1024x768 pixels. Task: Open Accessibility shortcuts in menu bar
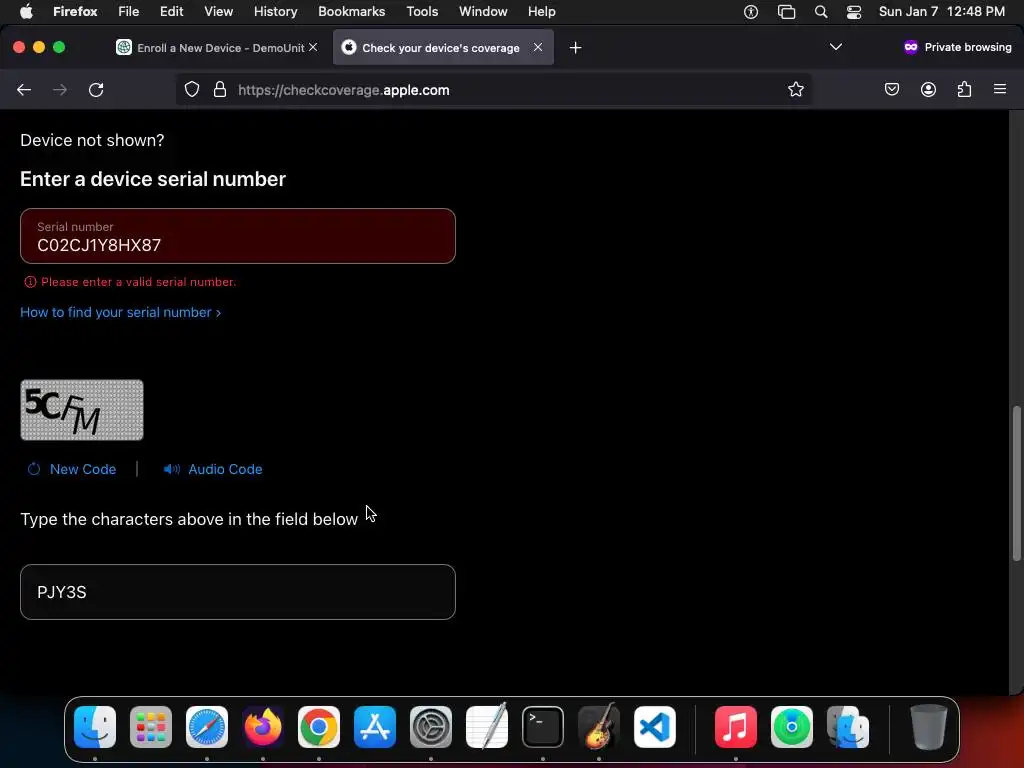click(751, 12)
